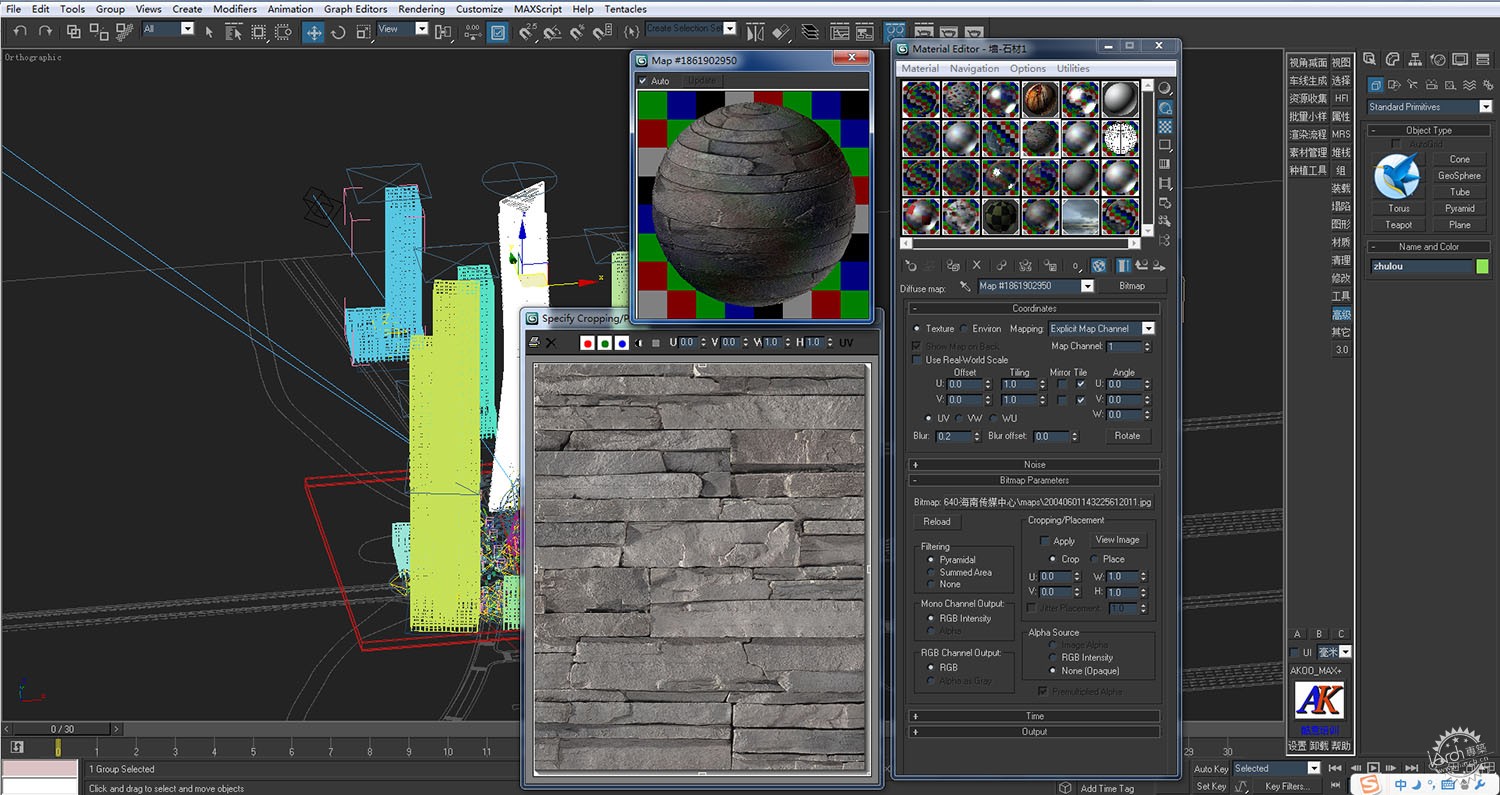Select the orange wood material sample slot
1500x795 pixels.
pos(1041,99)
